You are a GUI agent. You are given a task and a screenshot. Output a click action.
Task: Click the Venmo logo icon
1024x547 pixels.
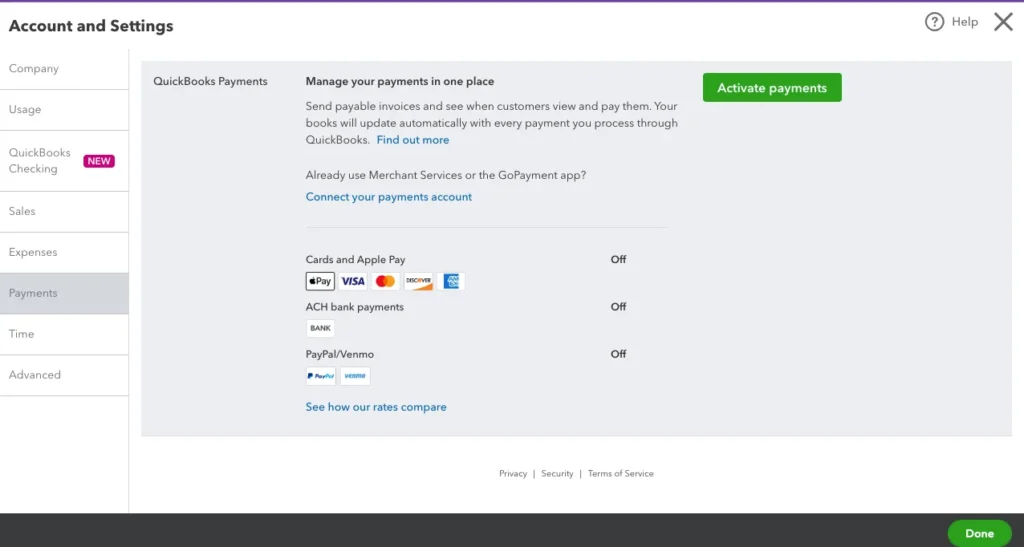point(355,376)
